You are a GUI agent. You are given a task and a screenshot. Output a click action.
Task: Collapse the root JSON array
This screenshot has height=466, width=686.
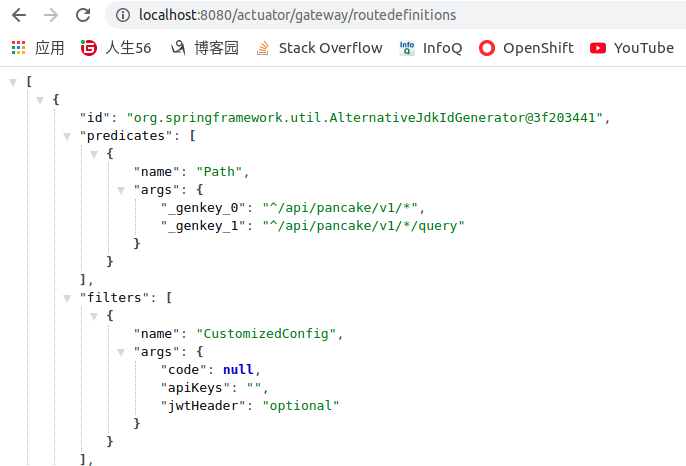point(13,82)
